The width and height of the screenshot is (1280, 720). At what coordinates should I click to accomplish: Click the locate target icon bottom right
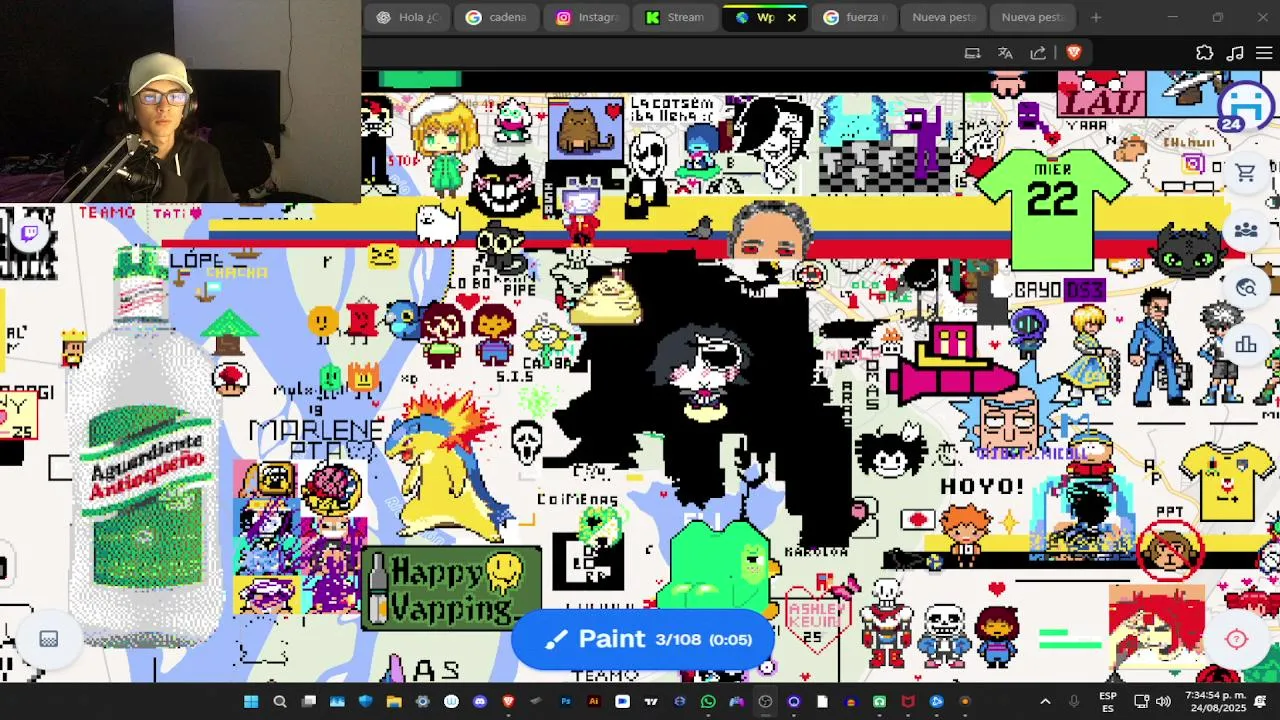point(1237,640)
